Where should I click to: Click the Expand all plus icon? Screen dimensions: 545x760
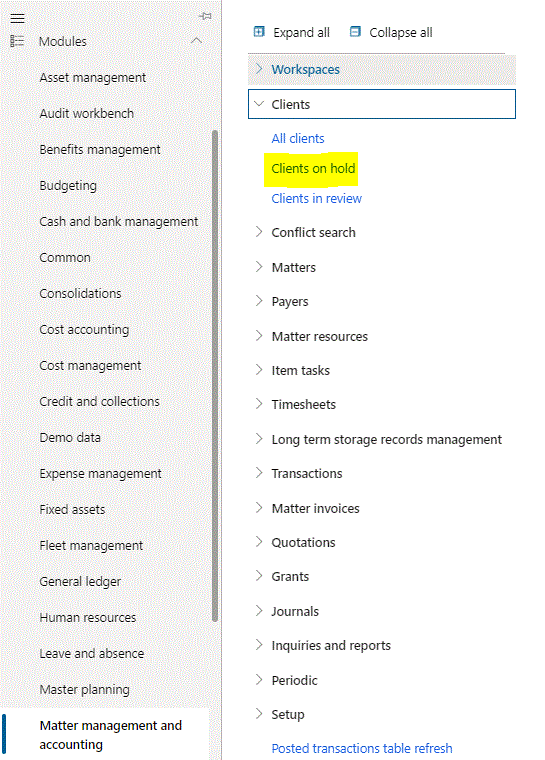coord(259,32)
